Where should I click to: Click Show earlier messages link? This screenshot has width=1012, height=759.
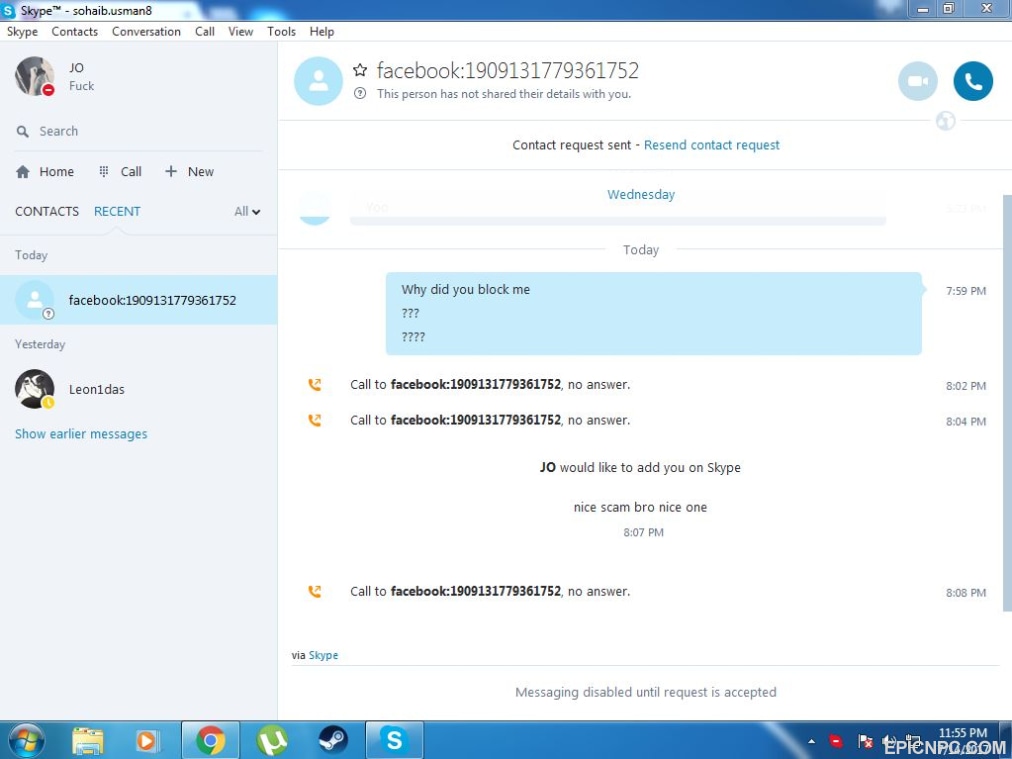[81, 434]
